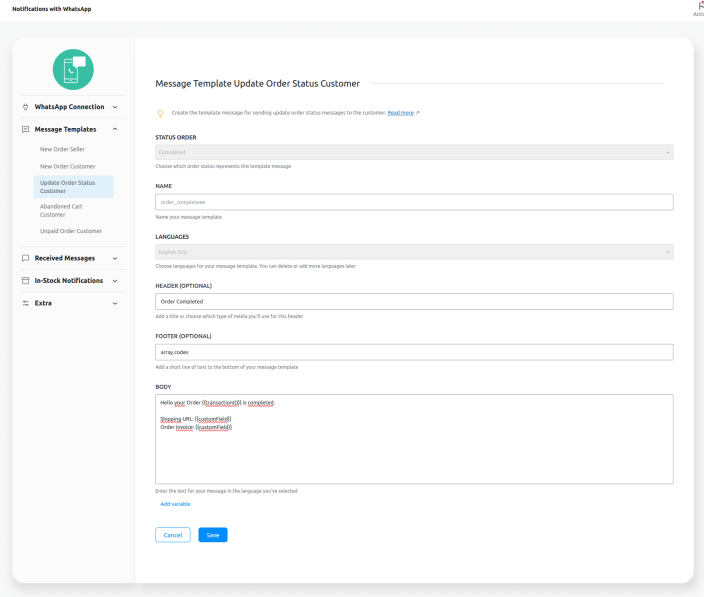The image size is (704, 597).
Task: Expand the Received Messages section chevron
Action: (115, 258)
